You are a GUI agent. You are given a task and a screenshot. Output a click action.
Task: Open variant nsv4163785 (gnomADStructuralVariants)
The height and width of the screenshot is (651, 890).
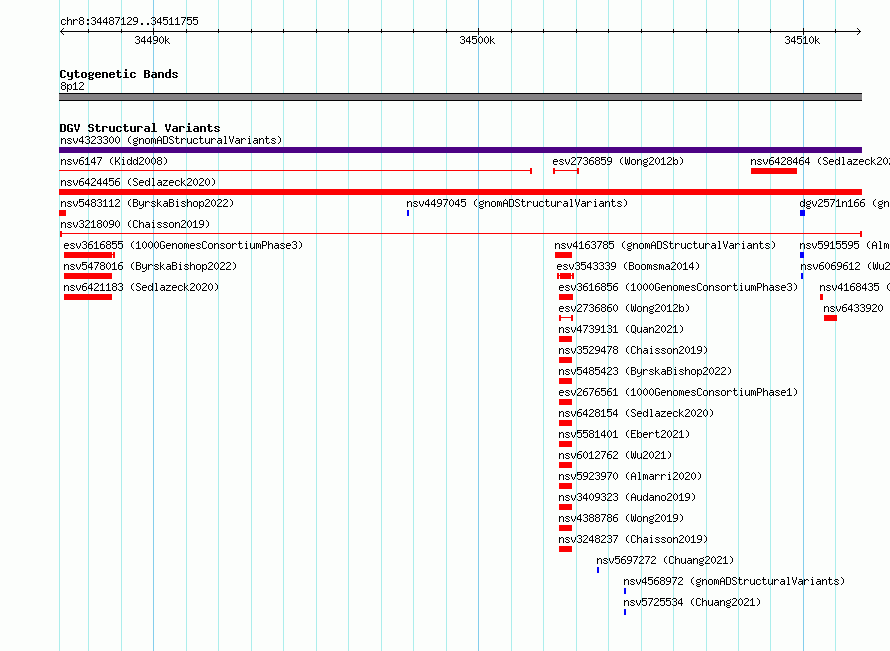click(x=665, y=245)
